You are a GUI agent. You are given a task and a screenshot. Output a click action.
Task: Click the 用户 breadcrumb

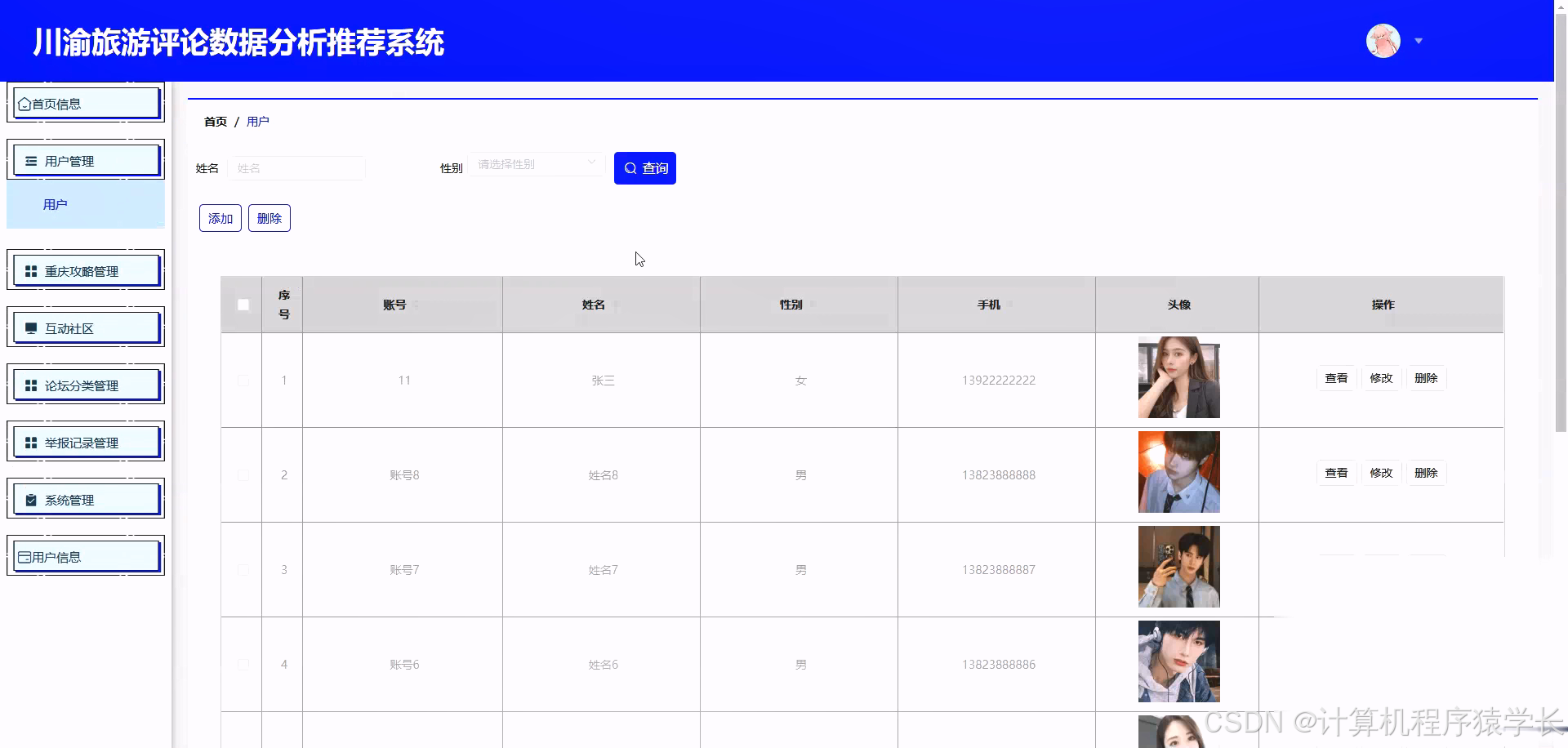point(258,122)
